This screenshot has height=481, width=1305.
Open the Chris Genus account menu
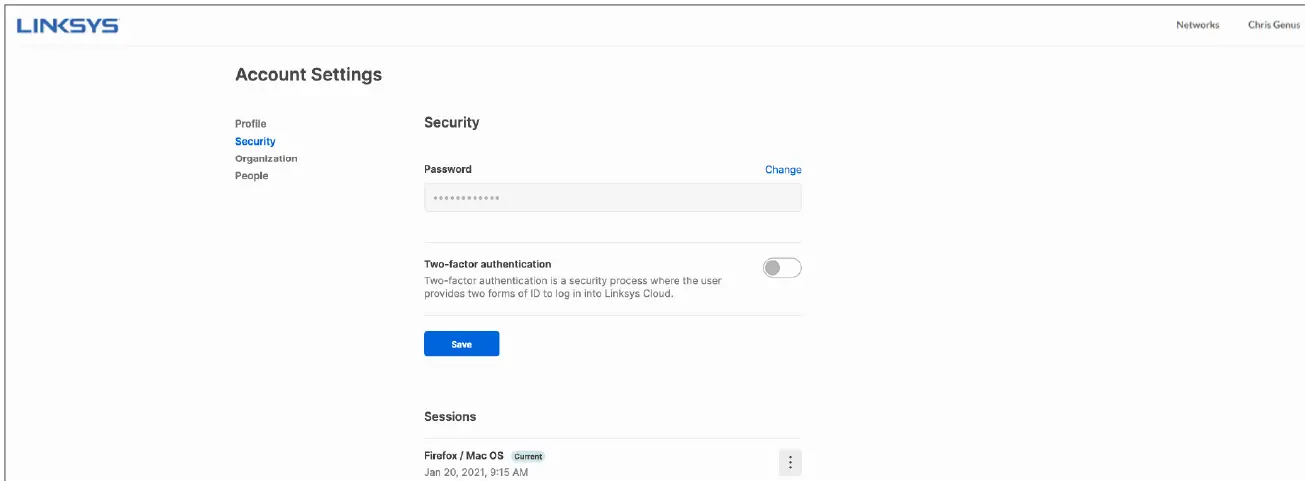[x=1273, y=25]
